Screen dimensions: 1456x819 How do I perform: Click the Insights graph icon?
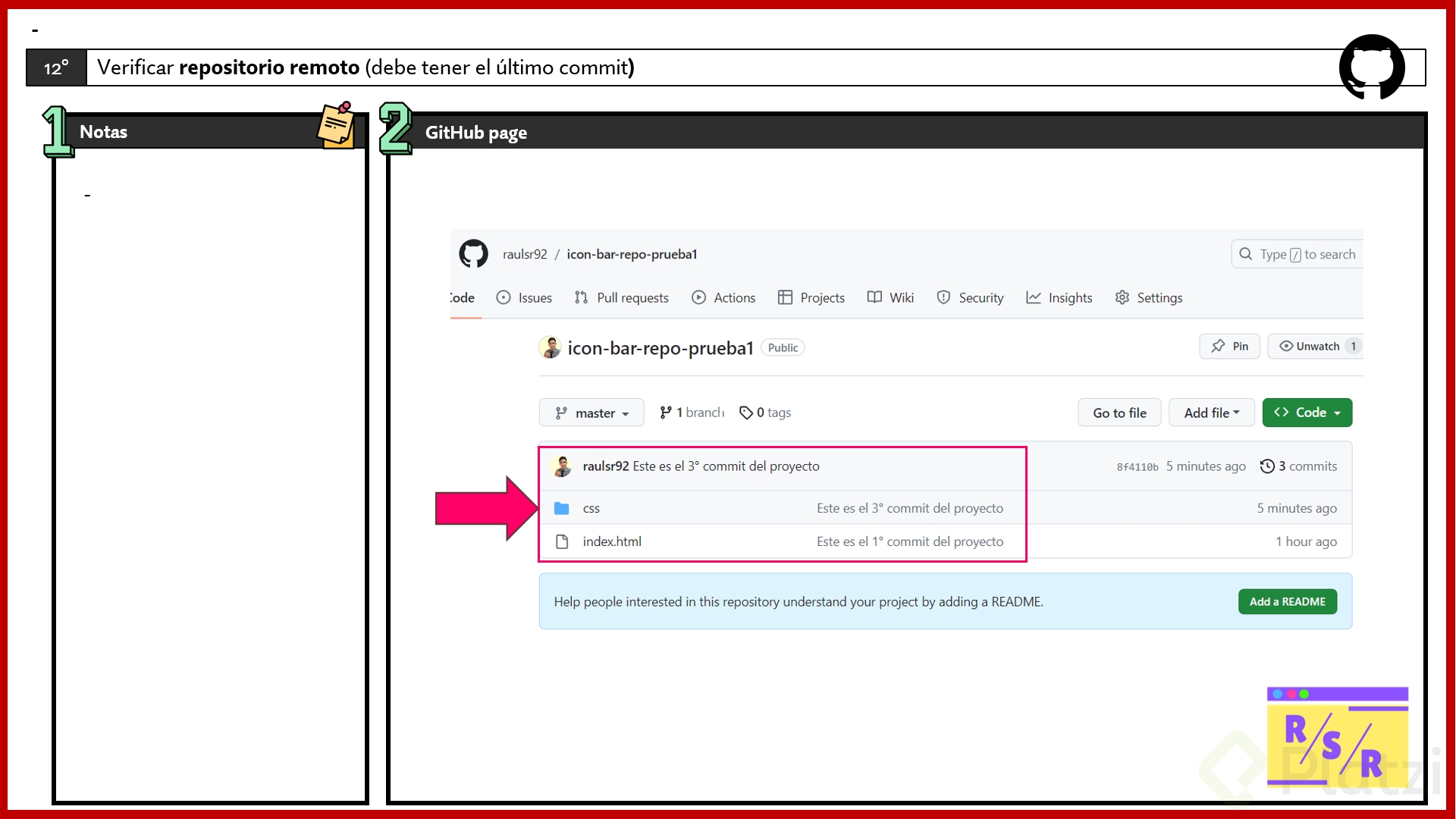click(1033, 297)
